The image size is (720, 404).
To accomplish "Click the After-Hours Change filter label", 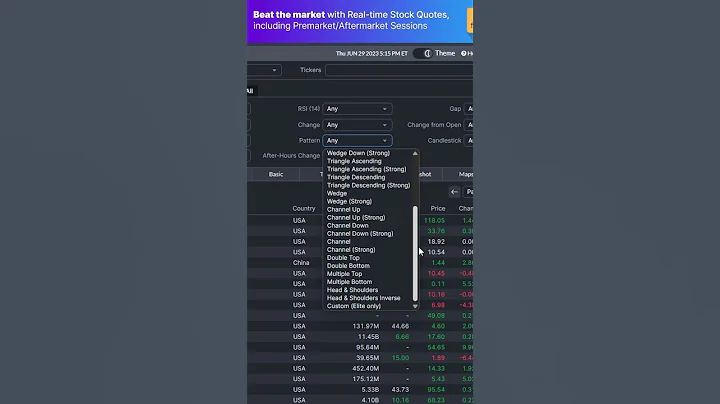I will (x=291, y=156).
